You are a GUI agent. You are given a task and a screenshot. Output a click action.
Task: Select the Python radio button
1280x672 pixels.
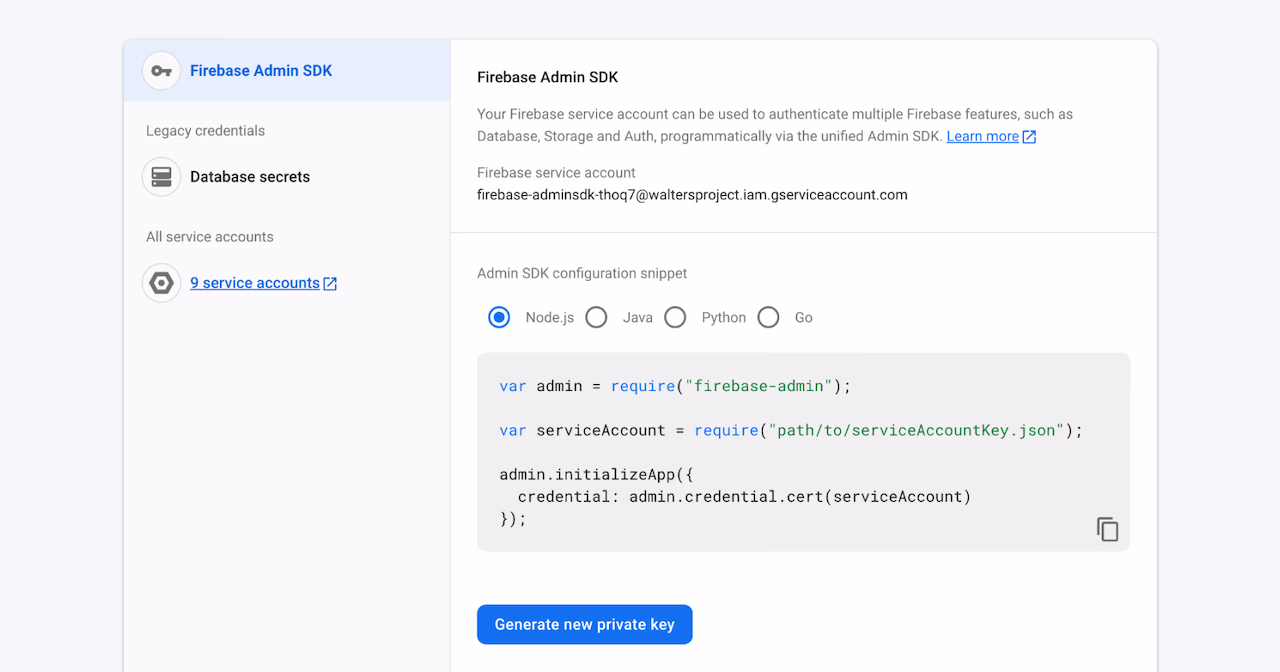[675, 317]
